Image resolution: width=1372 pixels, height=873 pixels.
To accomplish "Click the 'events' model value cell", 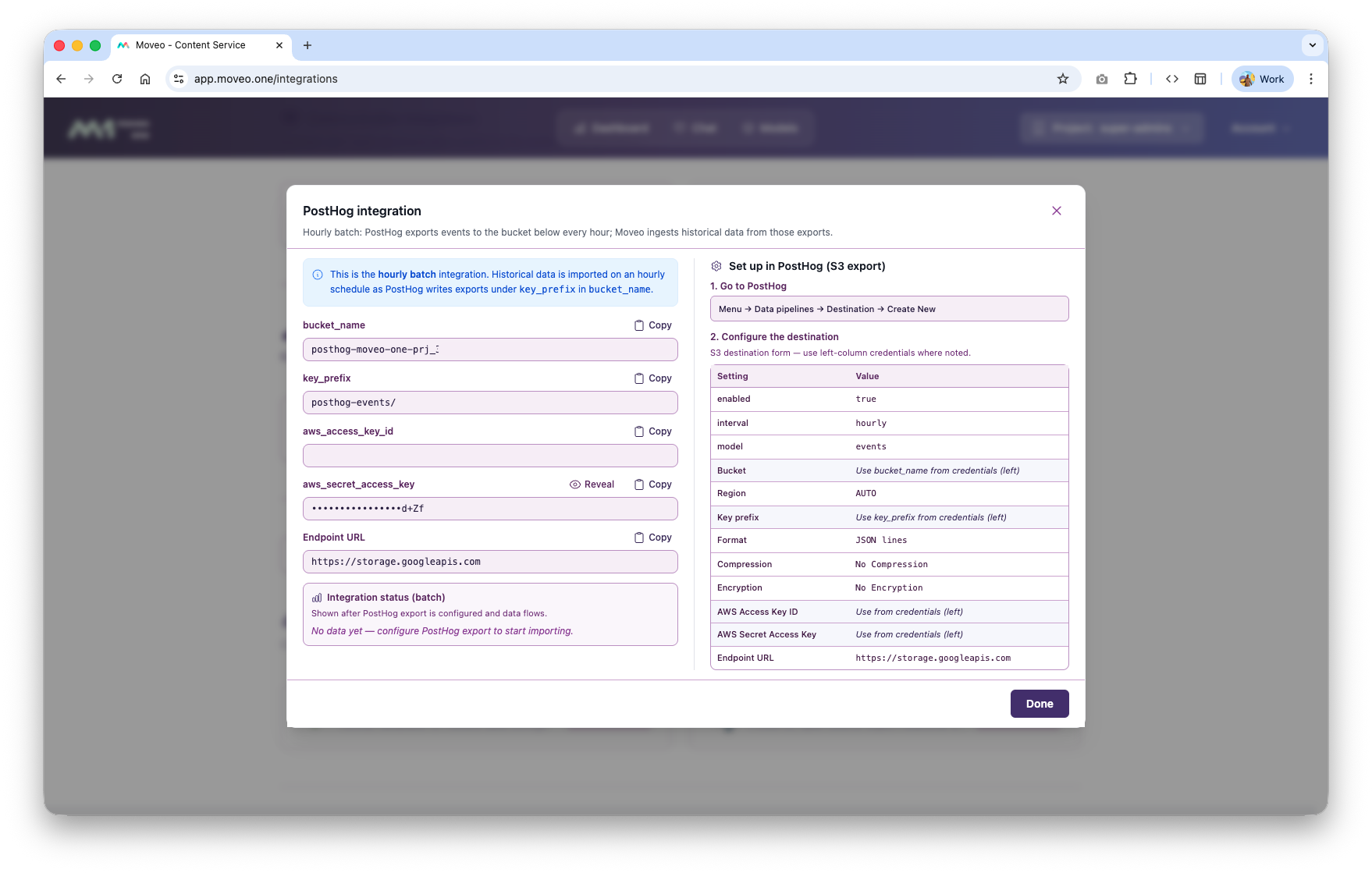I will pos(871,447).
